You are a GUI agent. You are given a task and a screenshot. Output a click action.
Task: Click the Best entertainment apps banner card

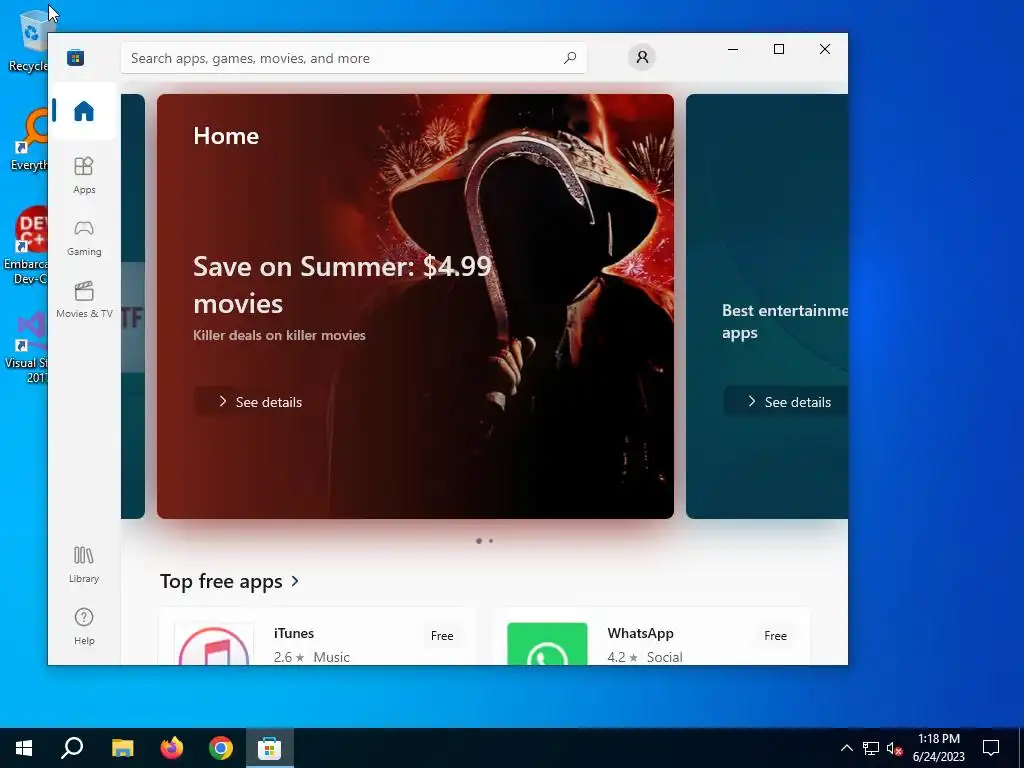[767, 306]
